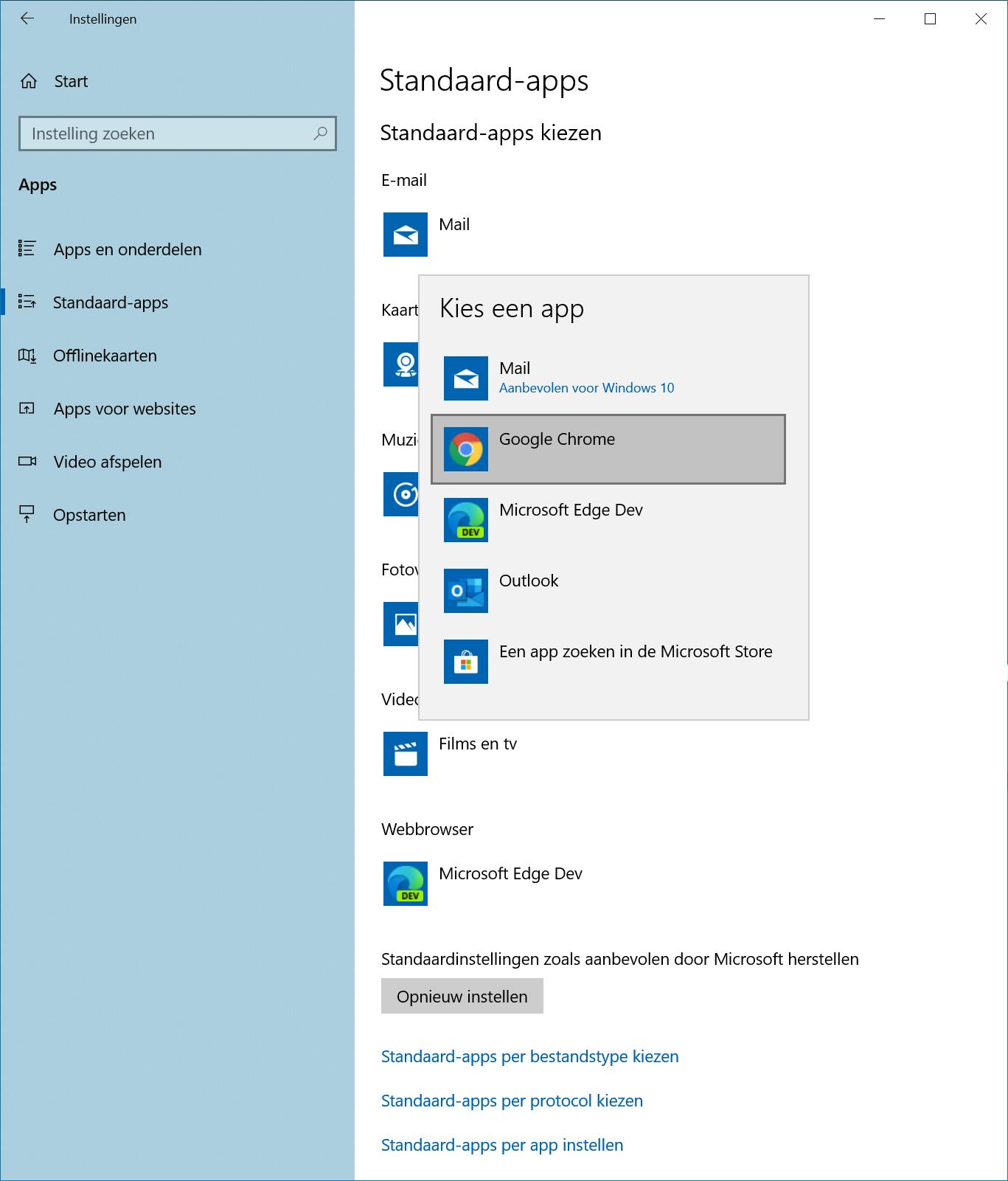This screenshot has height=1181, width=1008.
Task: Minimize the Instellingen window
Action: (x=879, y=19)
